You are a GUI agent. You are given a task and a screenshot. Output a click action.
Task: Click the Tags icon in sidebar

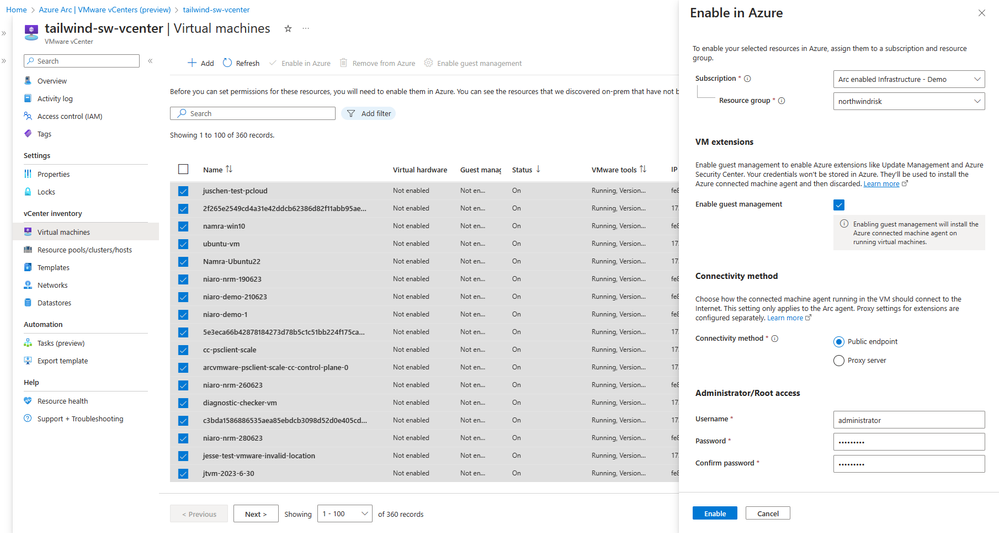(27, 134)
